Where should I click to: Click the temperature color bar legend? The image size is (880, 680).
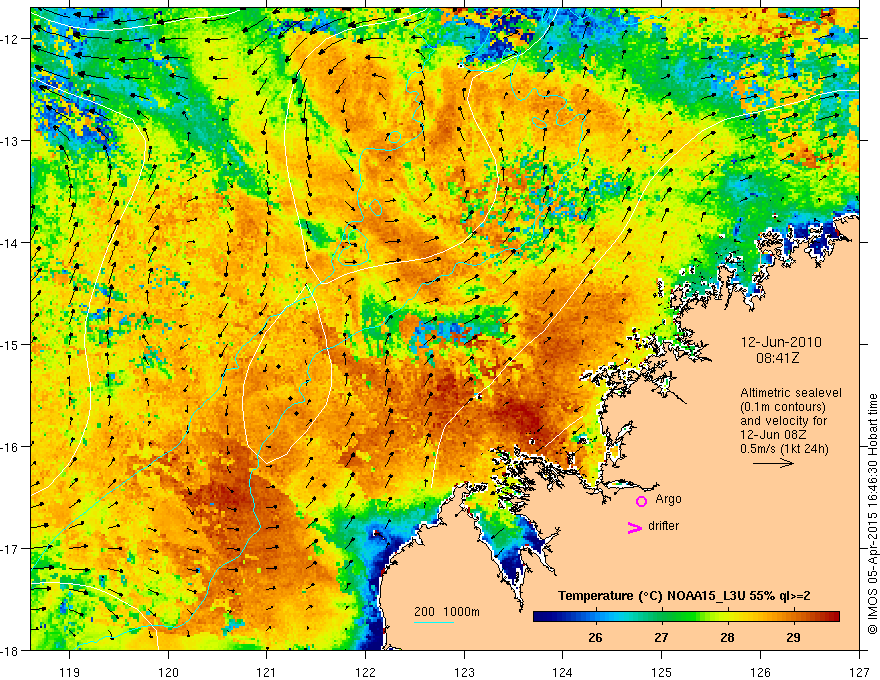tap(686, 617)
